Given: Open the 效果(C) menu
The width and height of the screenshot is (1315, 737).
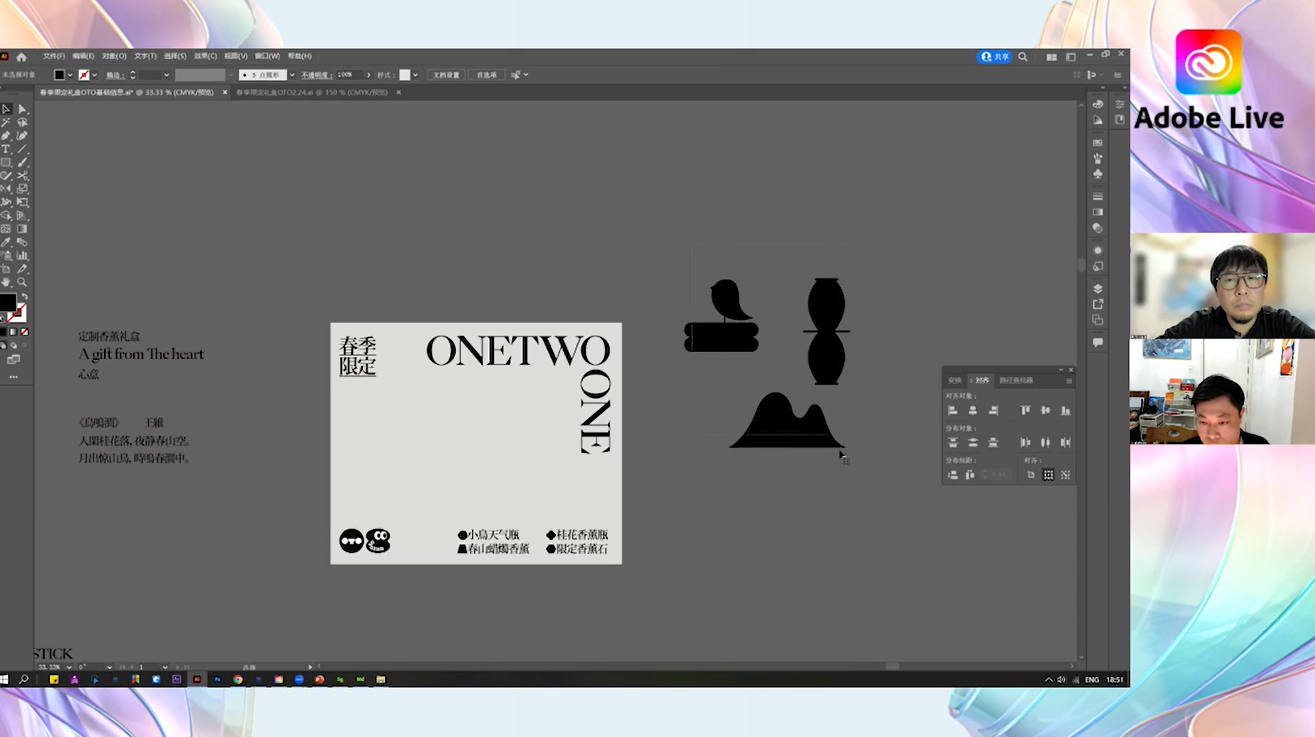Looking at the screenshot, I should (x=205, y=56).
